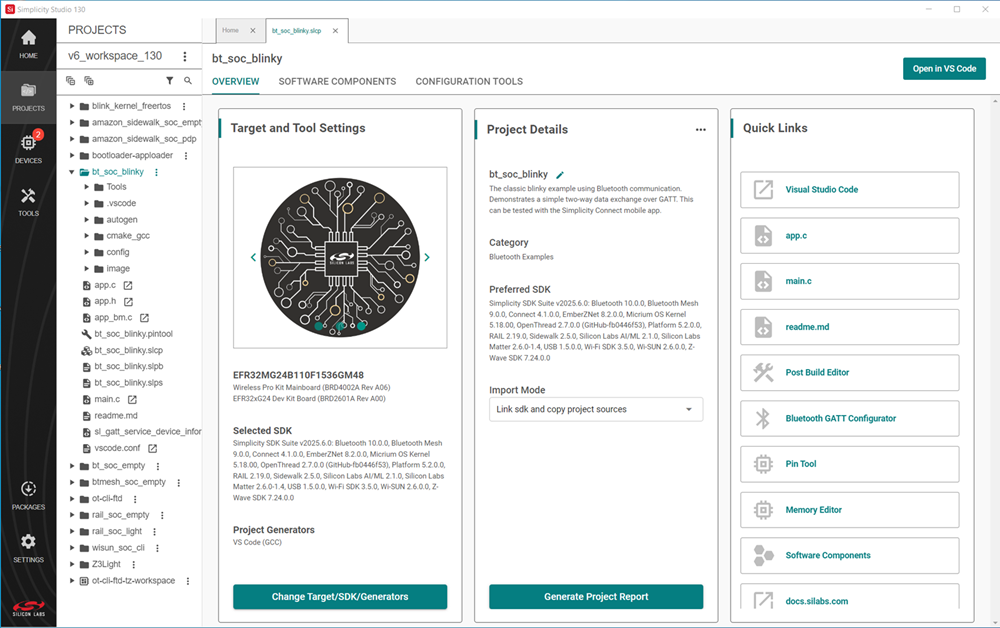
Task: Switch to Configuration Tools tab
Action: (469, 81)
